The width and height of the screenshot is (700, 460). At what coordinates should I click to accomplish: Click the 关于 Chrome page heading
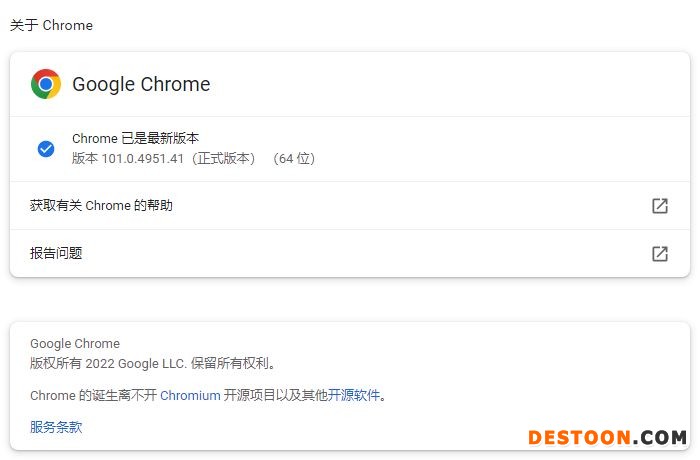[51, 25]
